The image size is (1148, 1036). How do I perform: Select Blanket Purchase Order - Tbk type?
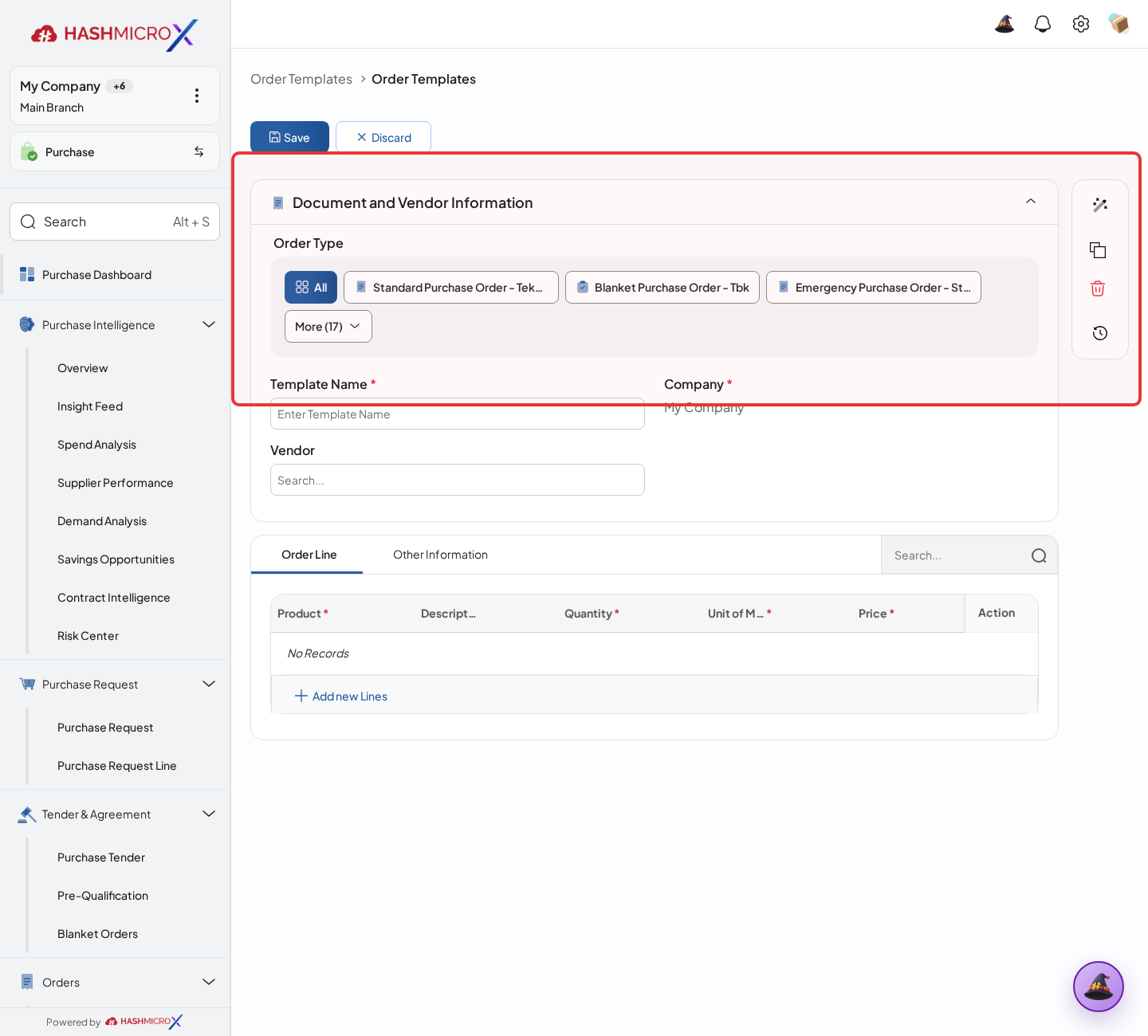pos(662,288)
